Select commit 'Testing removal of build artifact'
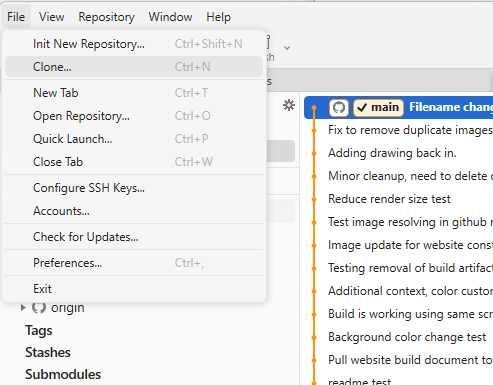 pyautogui.click(x=397, y=268)
